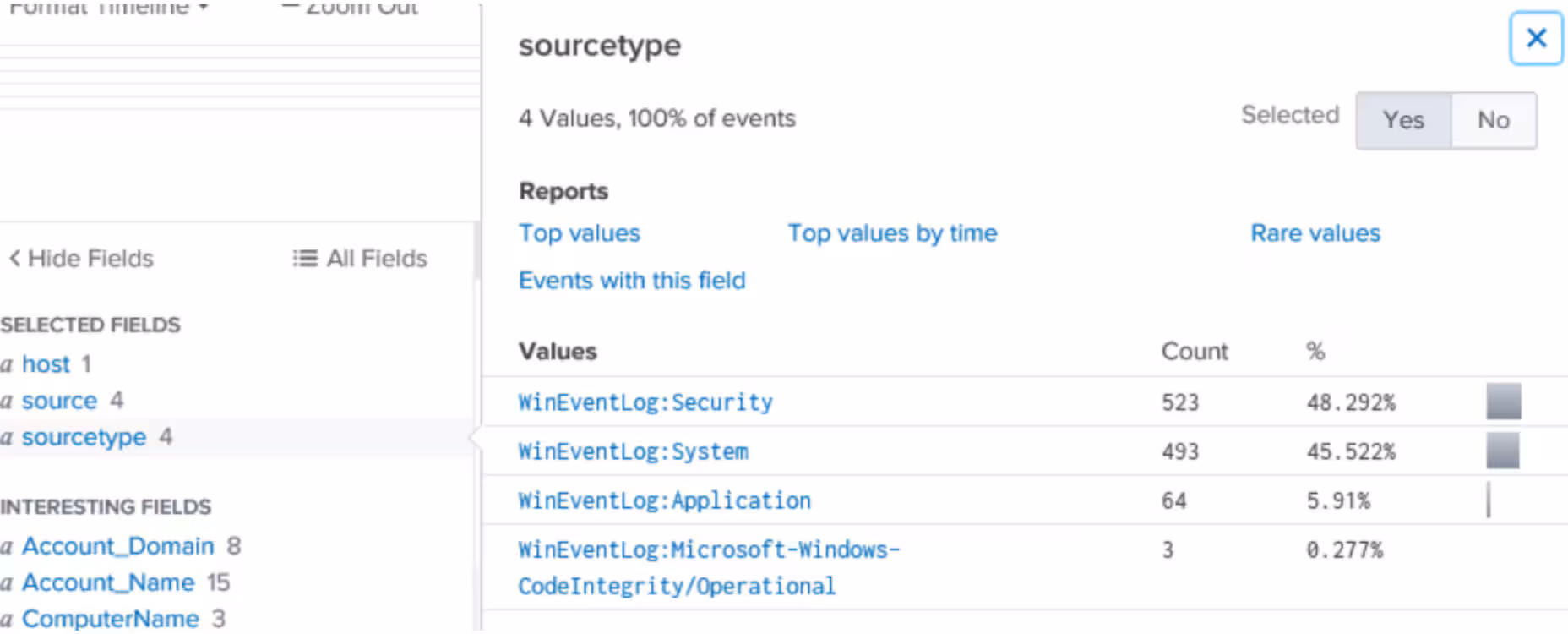Screen dimensions: 1568x634
Task: Filter by WinEventLog:Microsoft-Windows-CodeIntegrity/Operational value
Action: coord(709,567)
